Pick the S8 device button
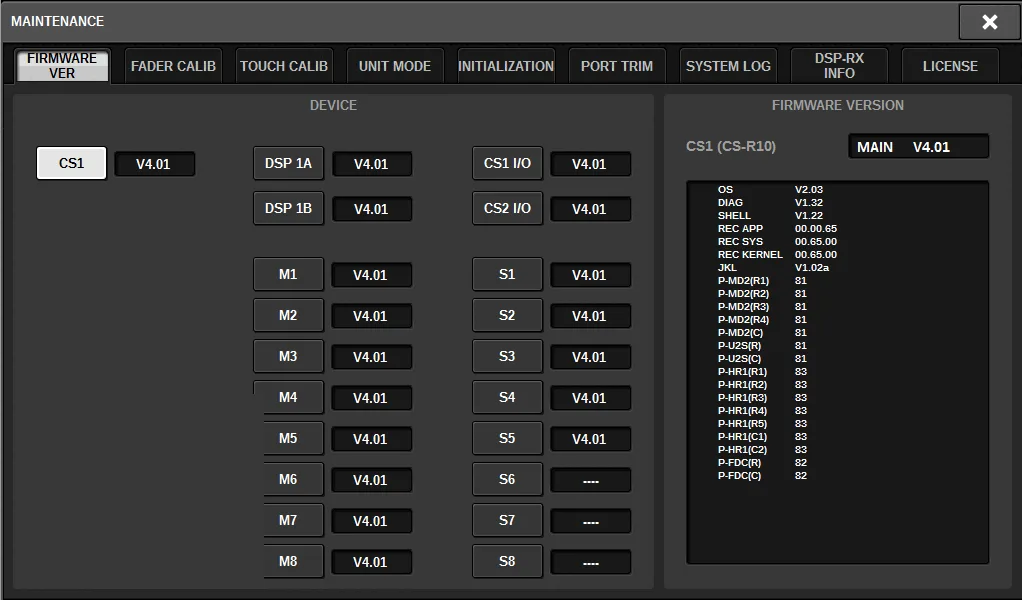The height and width of the screenshot is (600, 1022). pyautogui.click(x=507, y=562)
